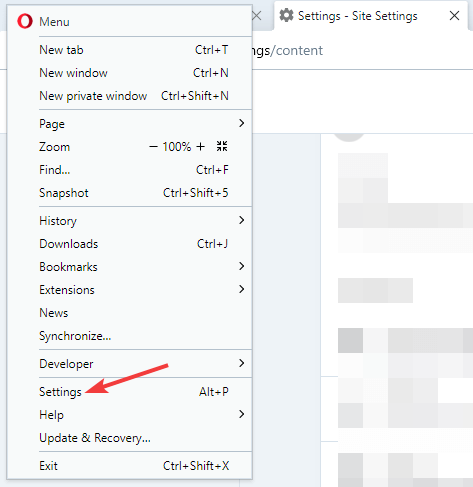Open the Bookmarks submenu
473x487 pixels.
(x=129, y=267)
